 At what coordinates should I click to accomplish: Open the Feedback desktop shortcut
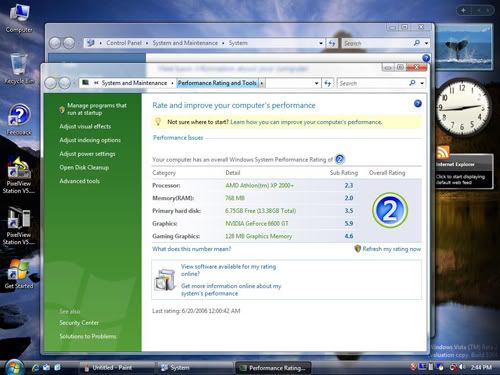pos(19,119)
